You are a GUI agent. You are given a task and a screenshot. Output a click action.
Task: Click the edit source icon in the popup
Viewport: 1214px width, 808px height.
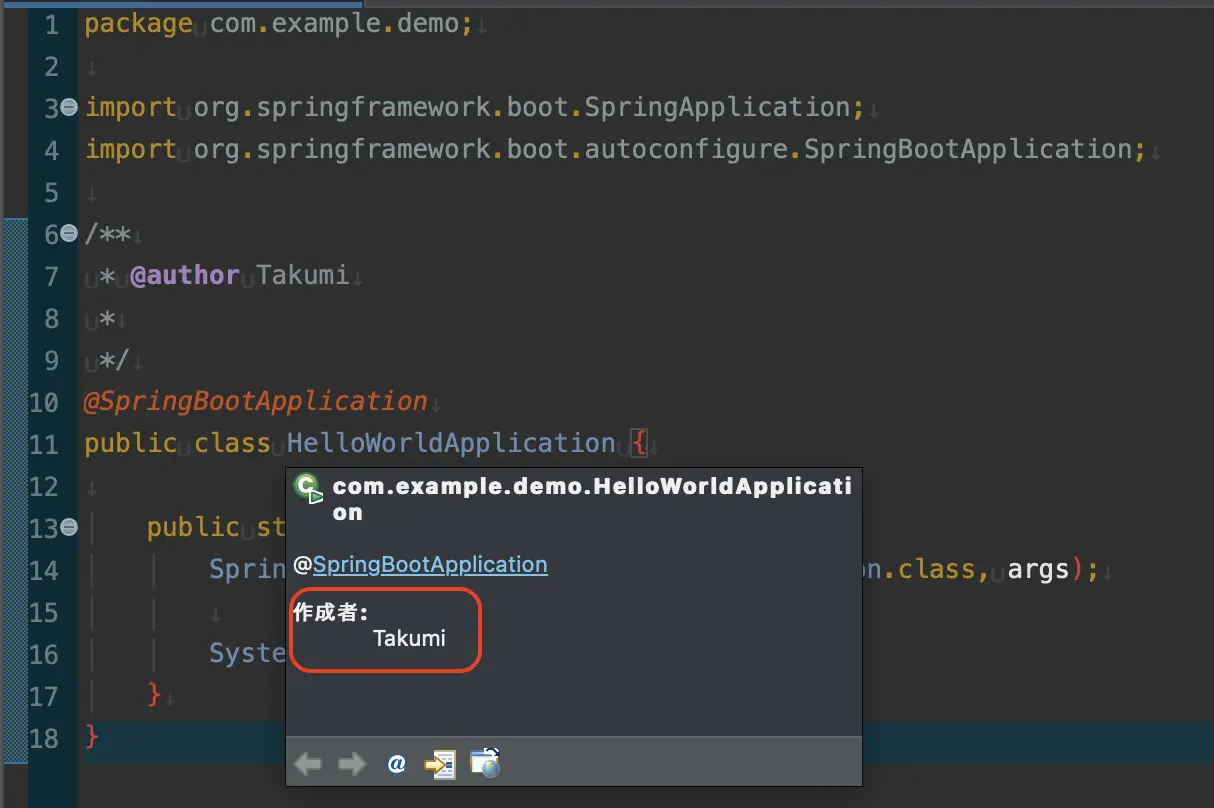coord(440,763)
